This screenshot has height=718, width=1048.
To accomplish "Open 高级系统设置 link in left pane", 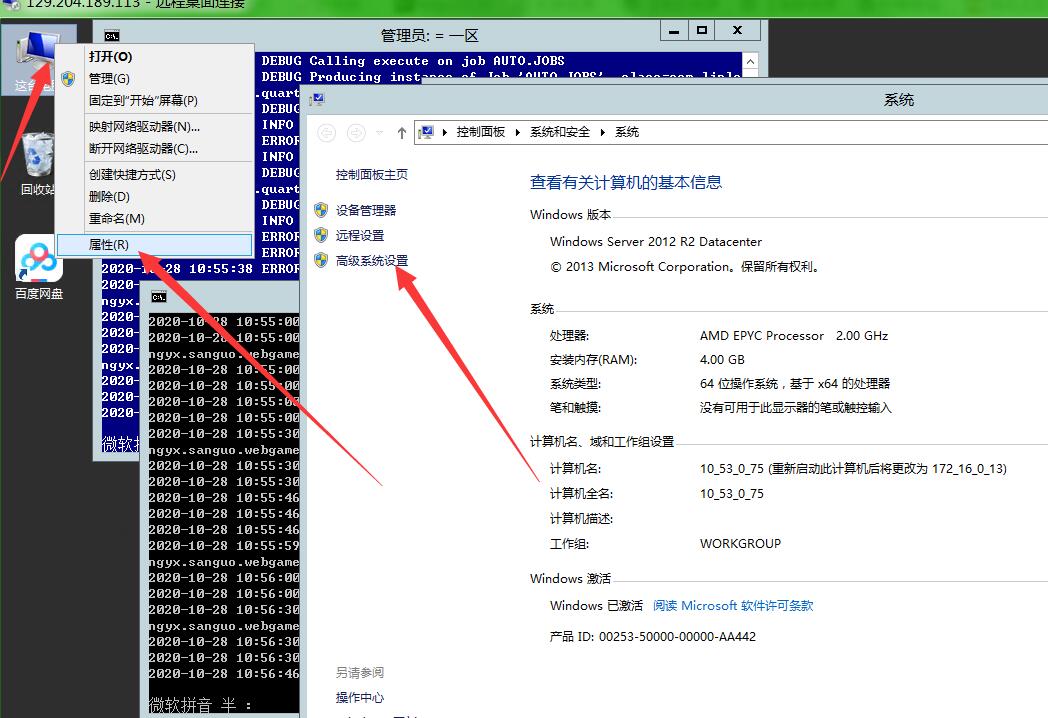I will click(372, 261).
